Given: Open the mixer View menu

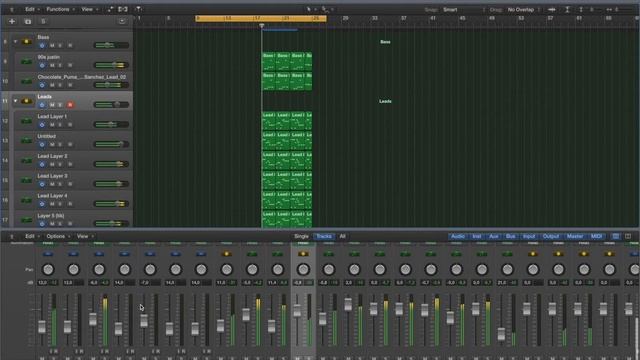Looking at the screenshot, I should coord(84,236).
